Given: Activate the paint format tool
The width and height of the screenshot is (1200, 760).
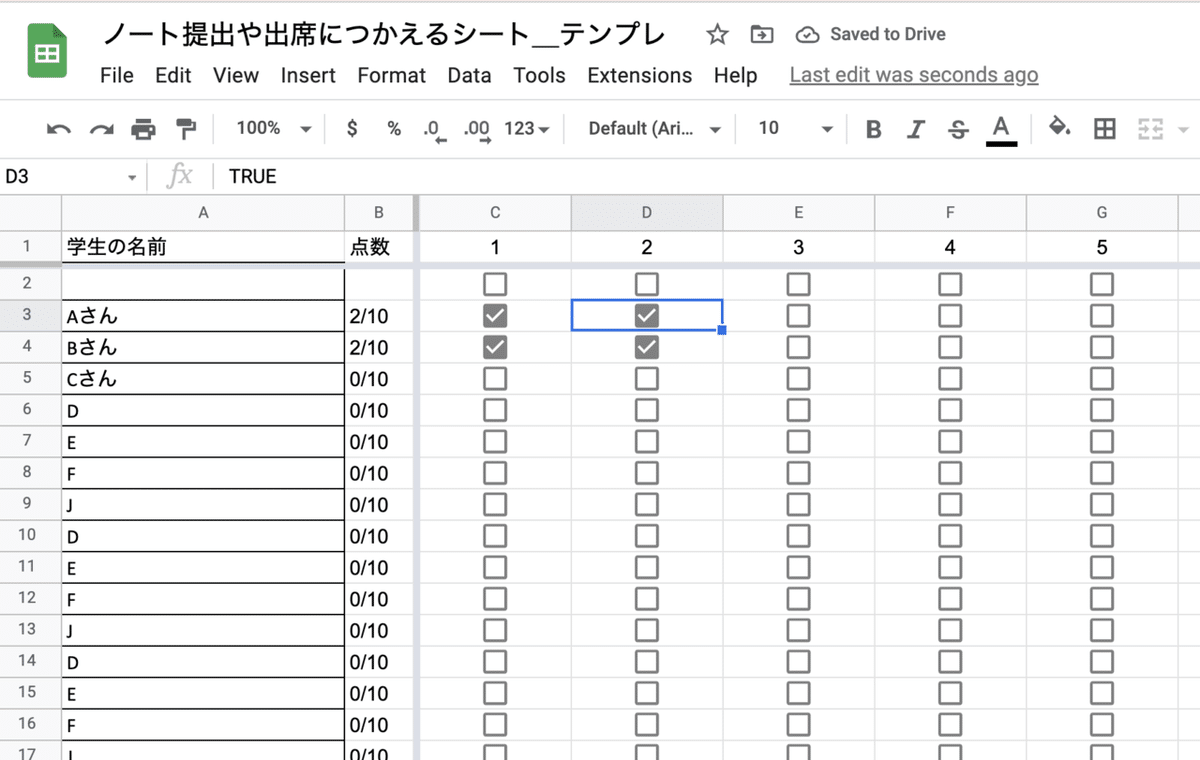Looking at the screenshot, I should tap(186, 128).
